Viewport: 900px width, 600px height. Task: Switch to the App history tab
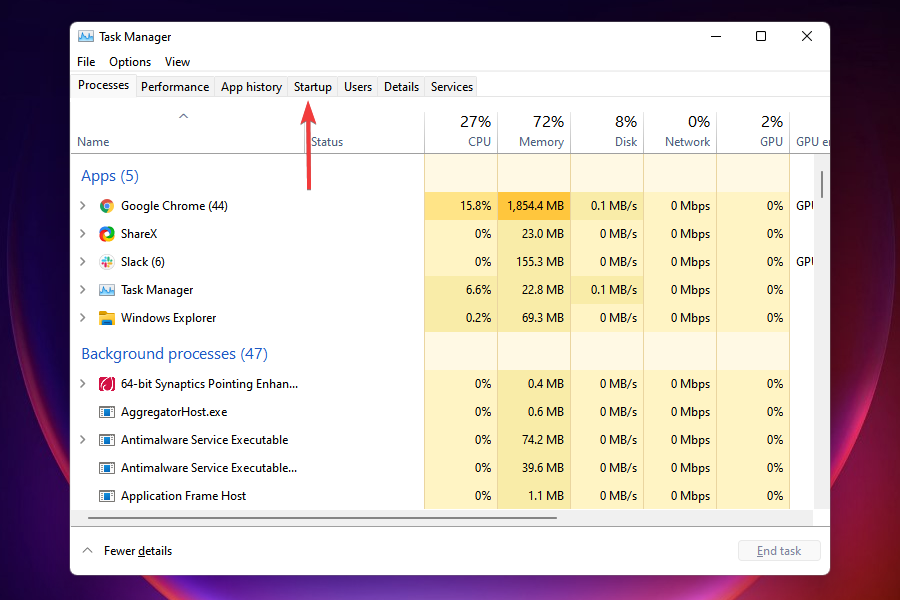pos(251,87)
